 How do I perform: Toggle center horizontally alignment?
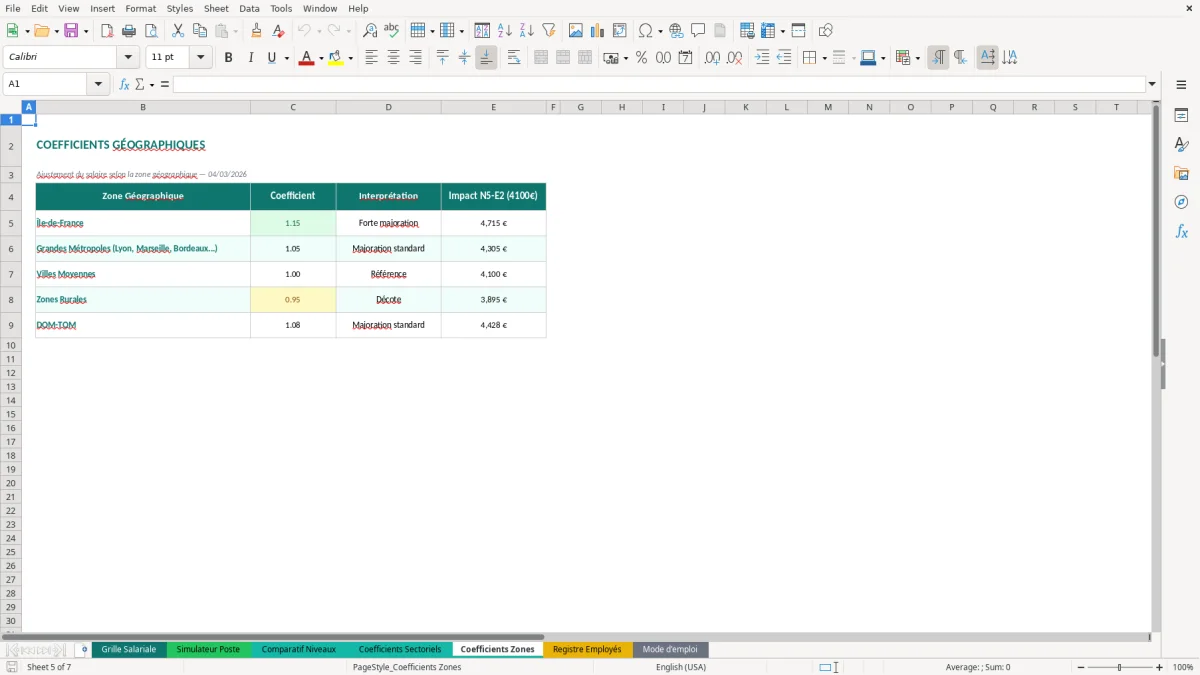pyautogui.click(x=393, y=58)
